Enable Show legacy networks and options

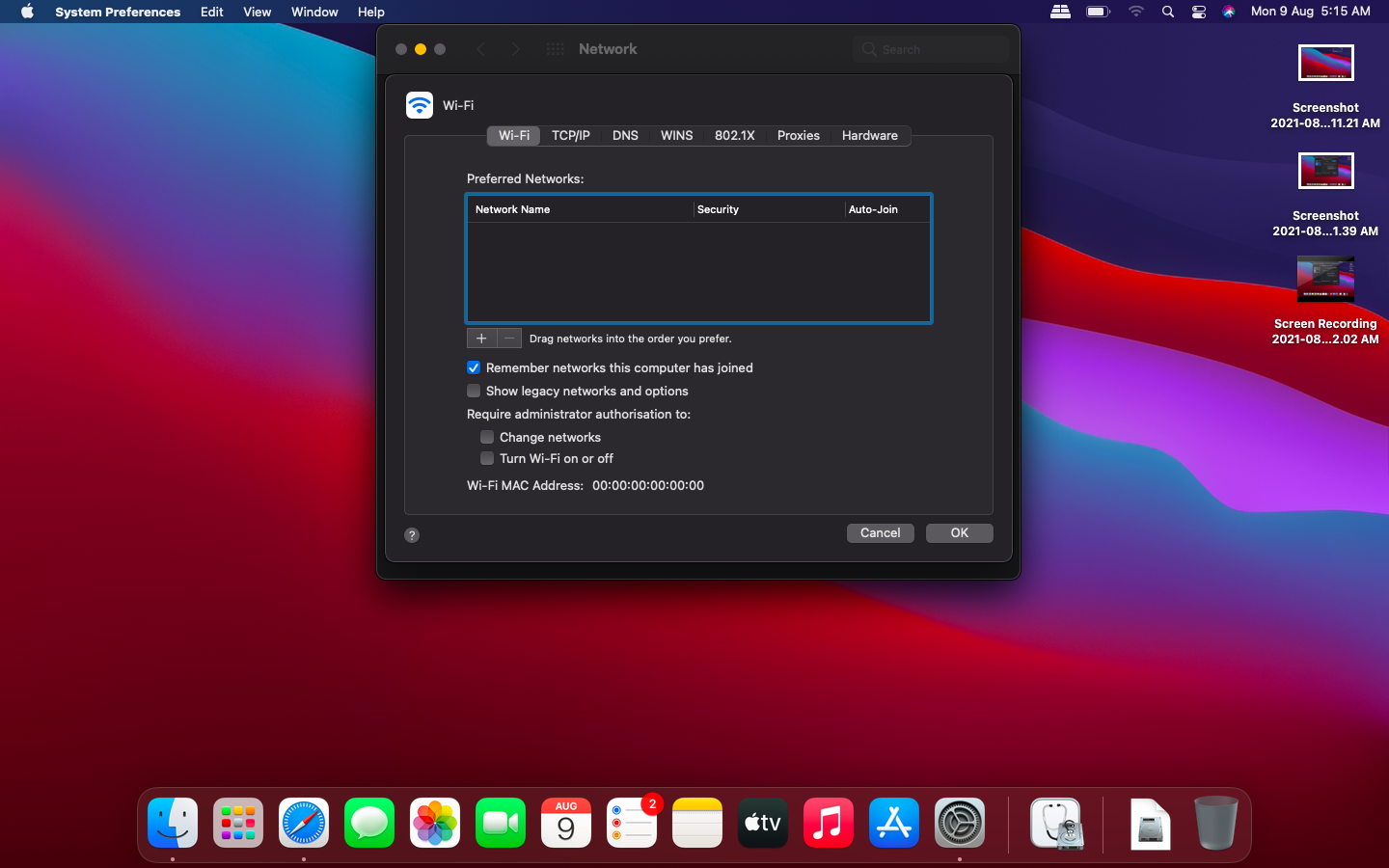pyautogui.click(x=474, y=391)
